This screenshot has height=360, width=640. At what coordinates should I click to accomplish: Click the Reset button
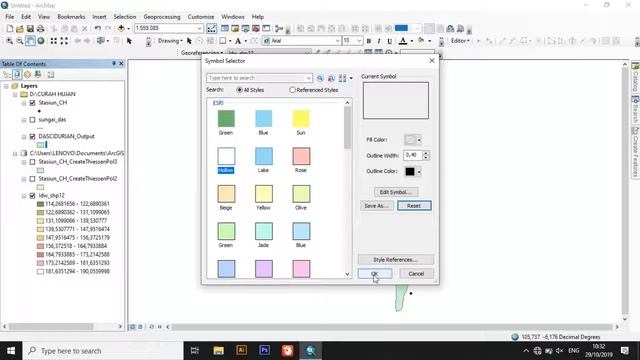414,206
